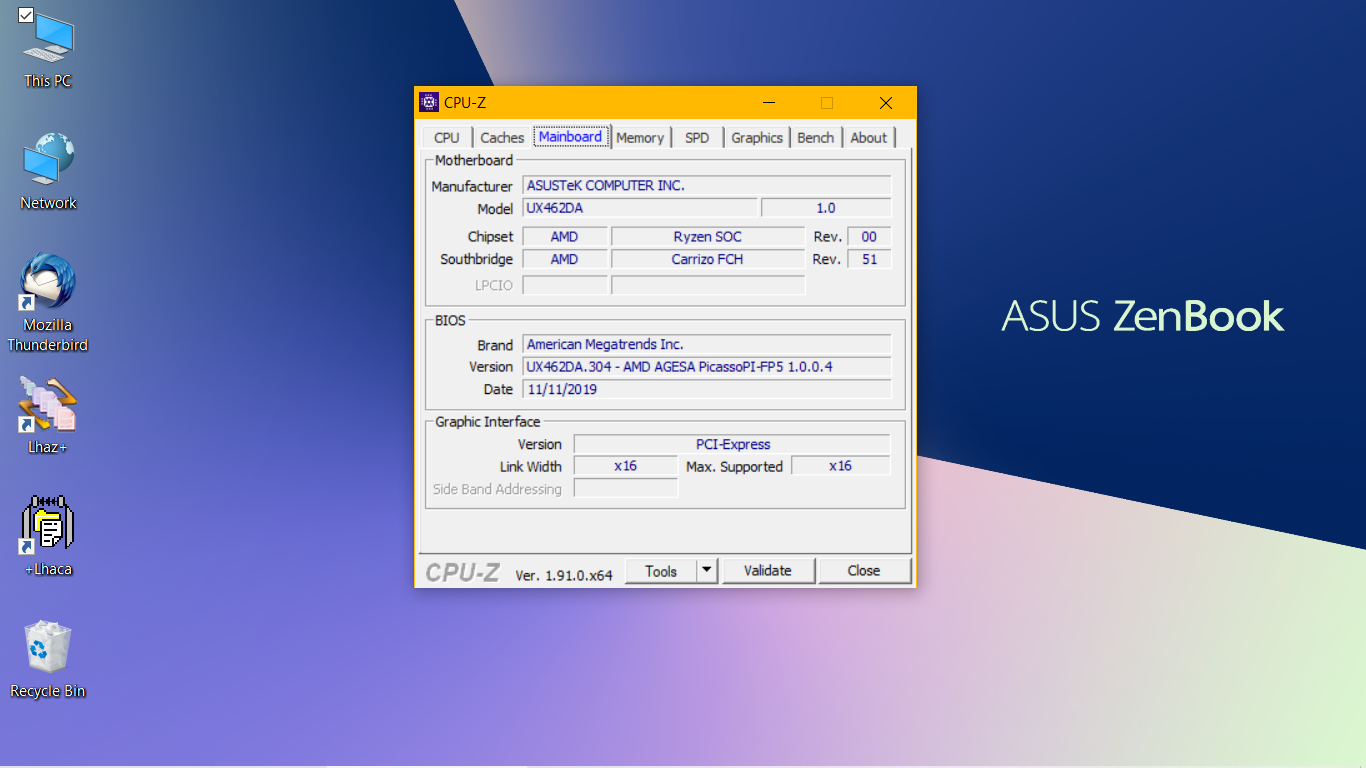This screenshot has width=1366, height=768.
Task: Click the Validate button
Action: tap(768, 571)
